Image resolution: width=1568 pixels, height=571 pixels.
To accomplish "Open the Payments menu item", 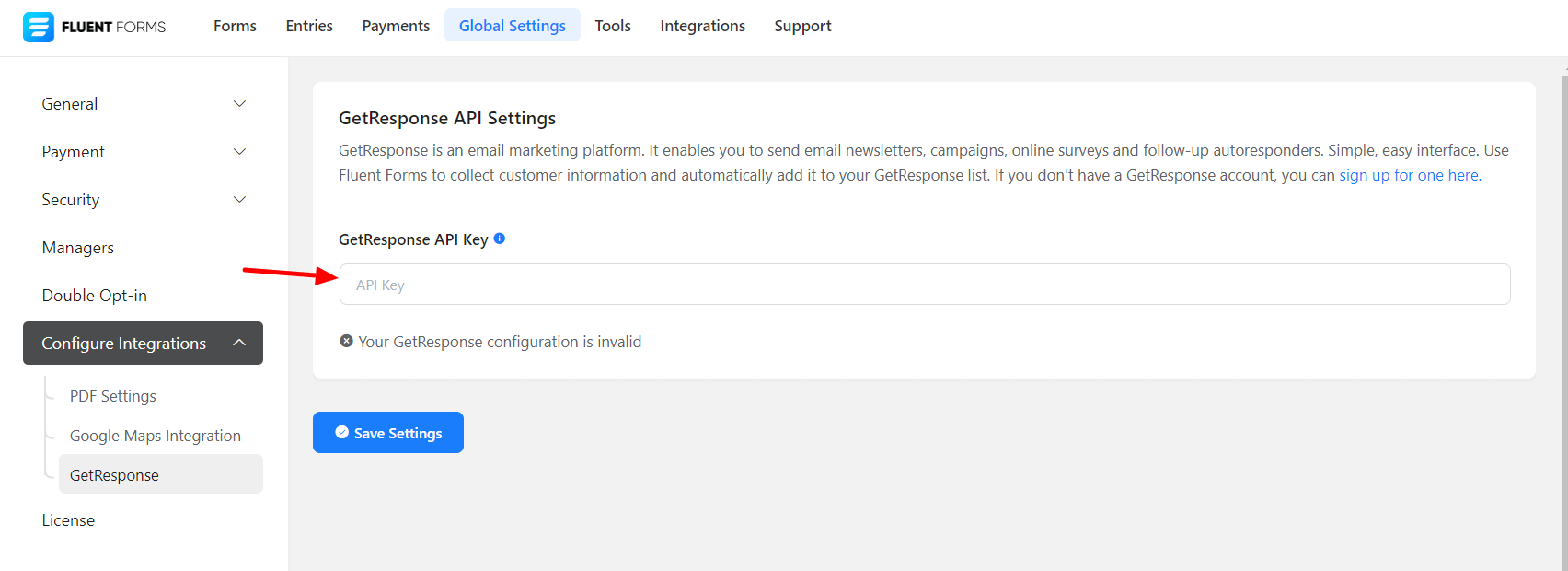I will (x=396, y=26).
